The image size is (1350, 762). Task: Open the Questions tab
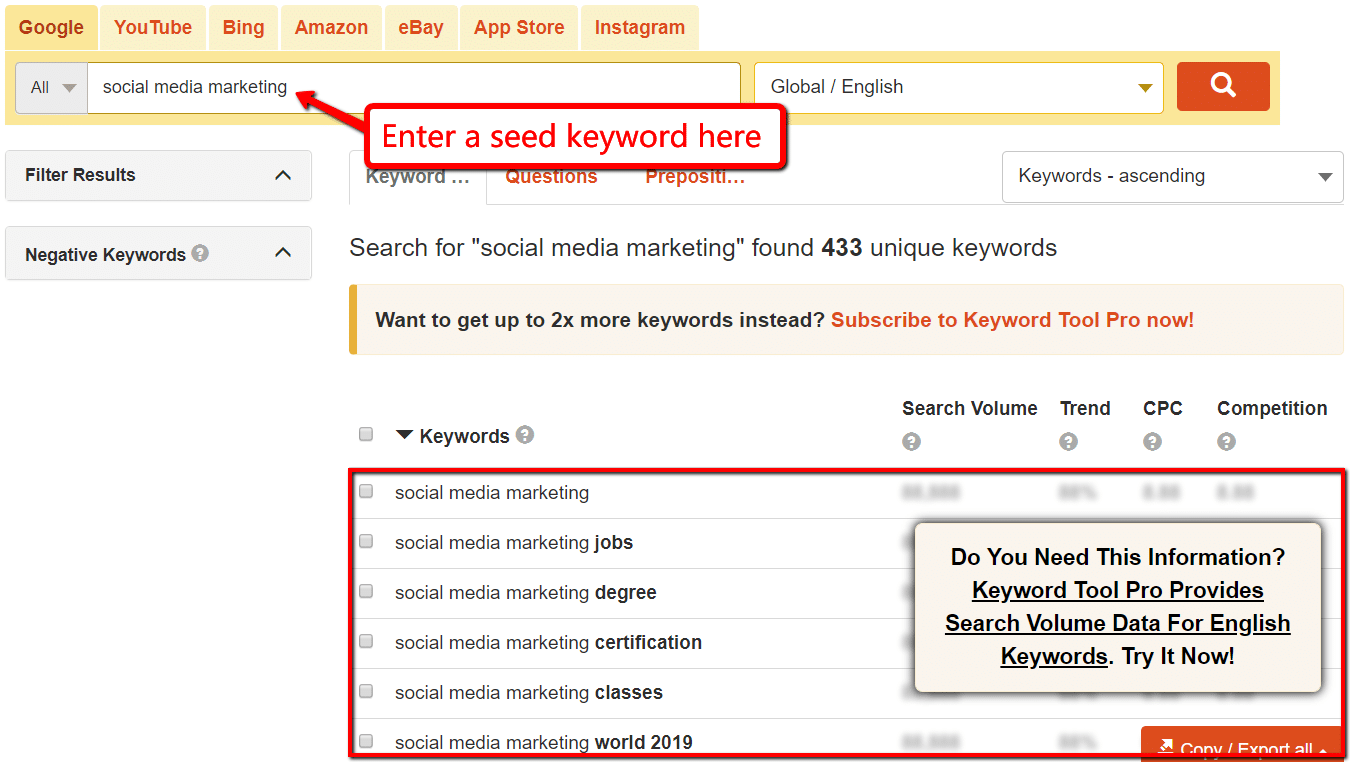pyautogui.click(x=551, y=176)
